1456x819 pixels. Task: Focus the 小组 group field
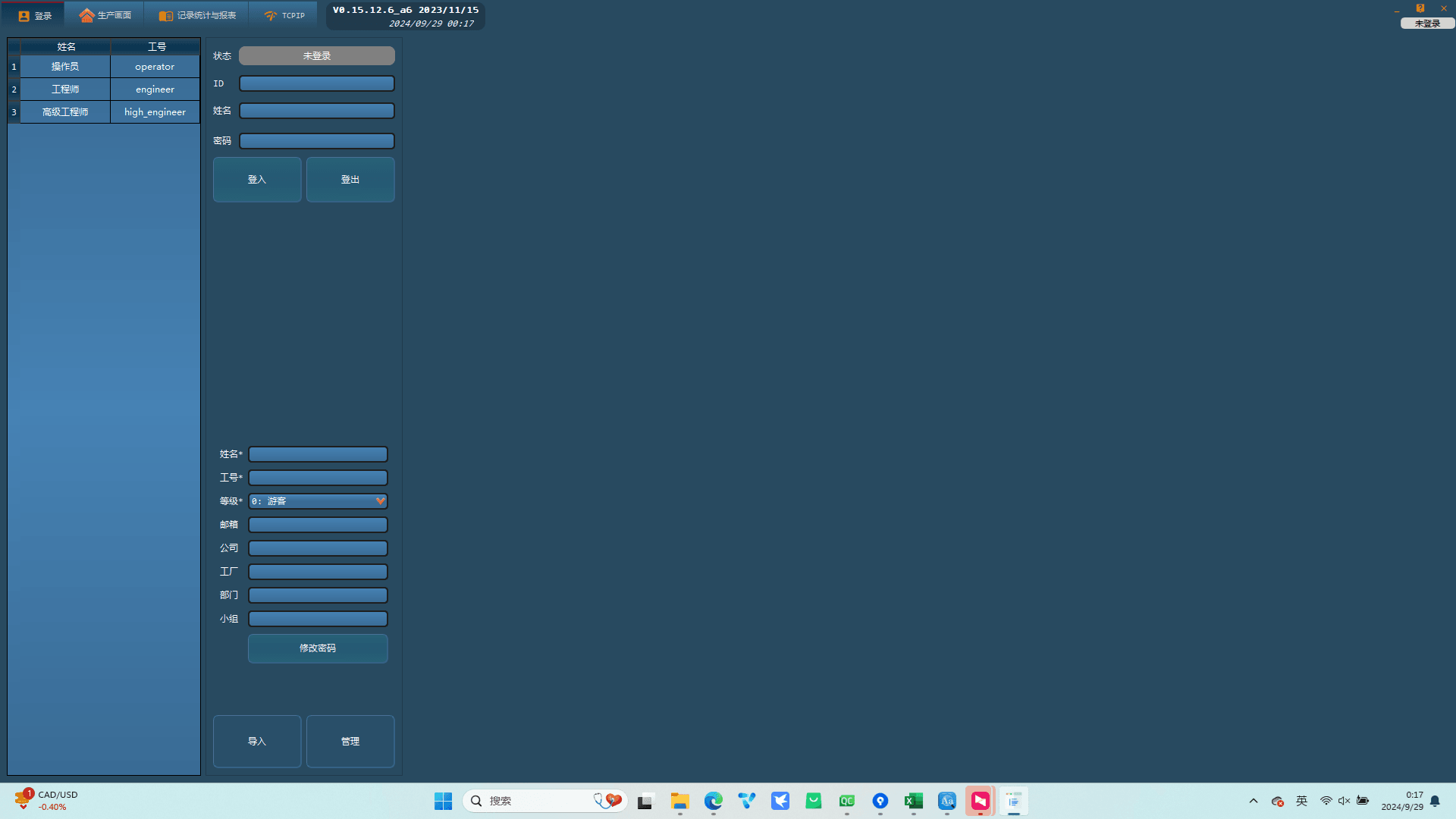318,619
